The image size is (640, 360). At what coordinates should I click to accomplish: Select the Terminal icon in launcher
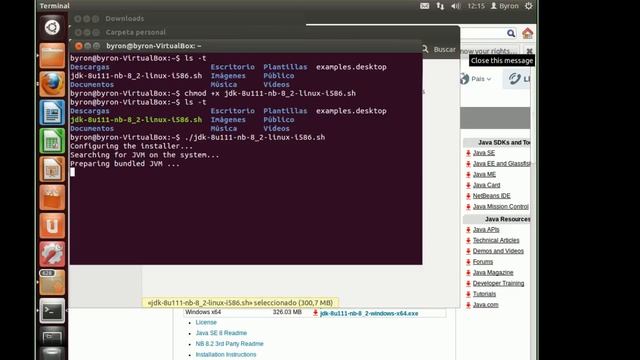point(52,311)
